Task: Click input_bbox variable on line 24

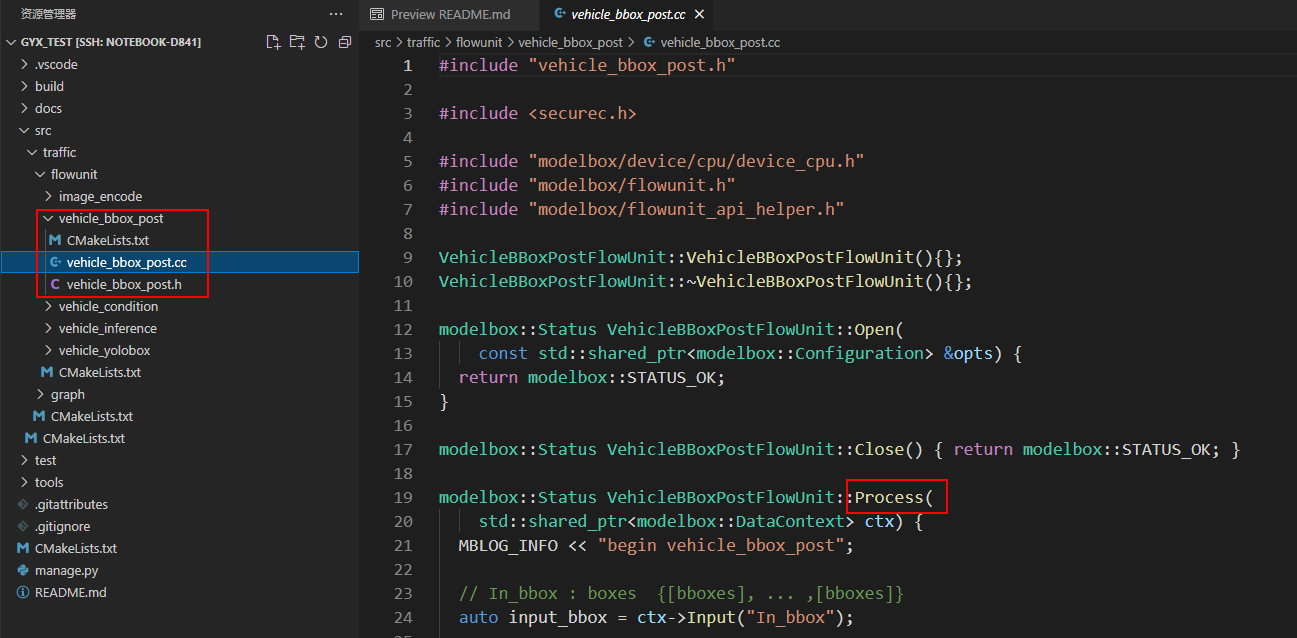Action: tap(558, 618)
